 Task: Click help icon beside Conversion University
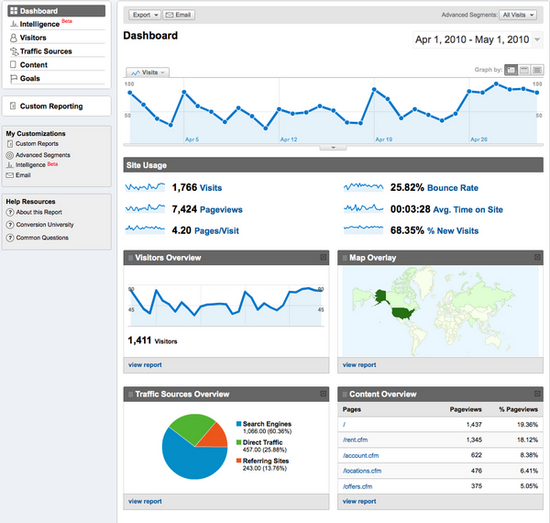[x=10, y=225]
